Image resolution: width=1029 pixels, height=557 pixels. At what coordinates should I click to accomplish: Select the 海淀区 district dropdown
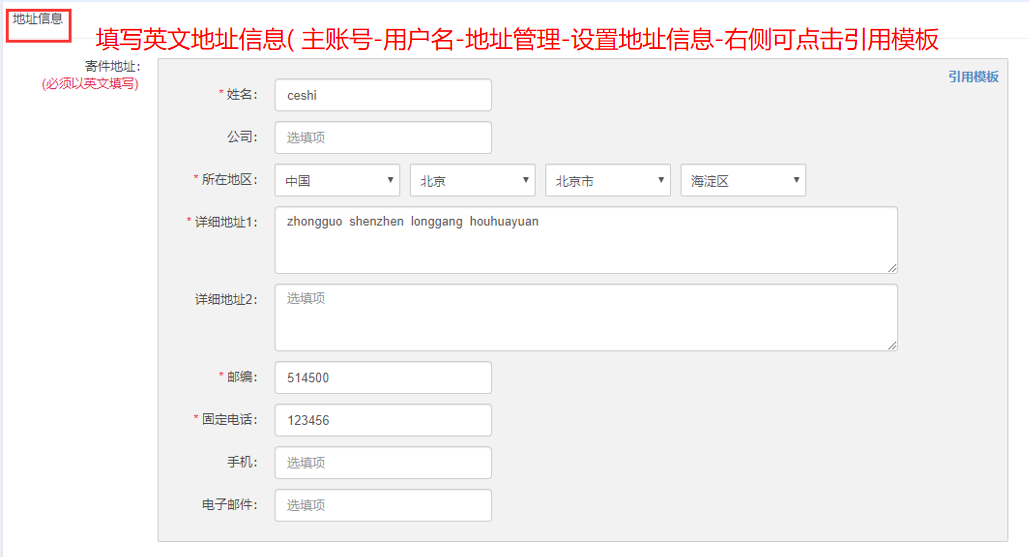click(743, 180)
